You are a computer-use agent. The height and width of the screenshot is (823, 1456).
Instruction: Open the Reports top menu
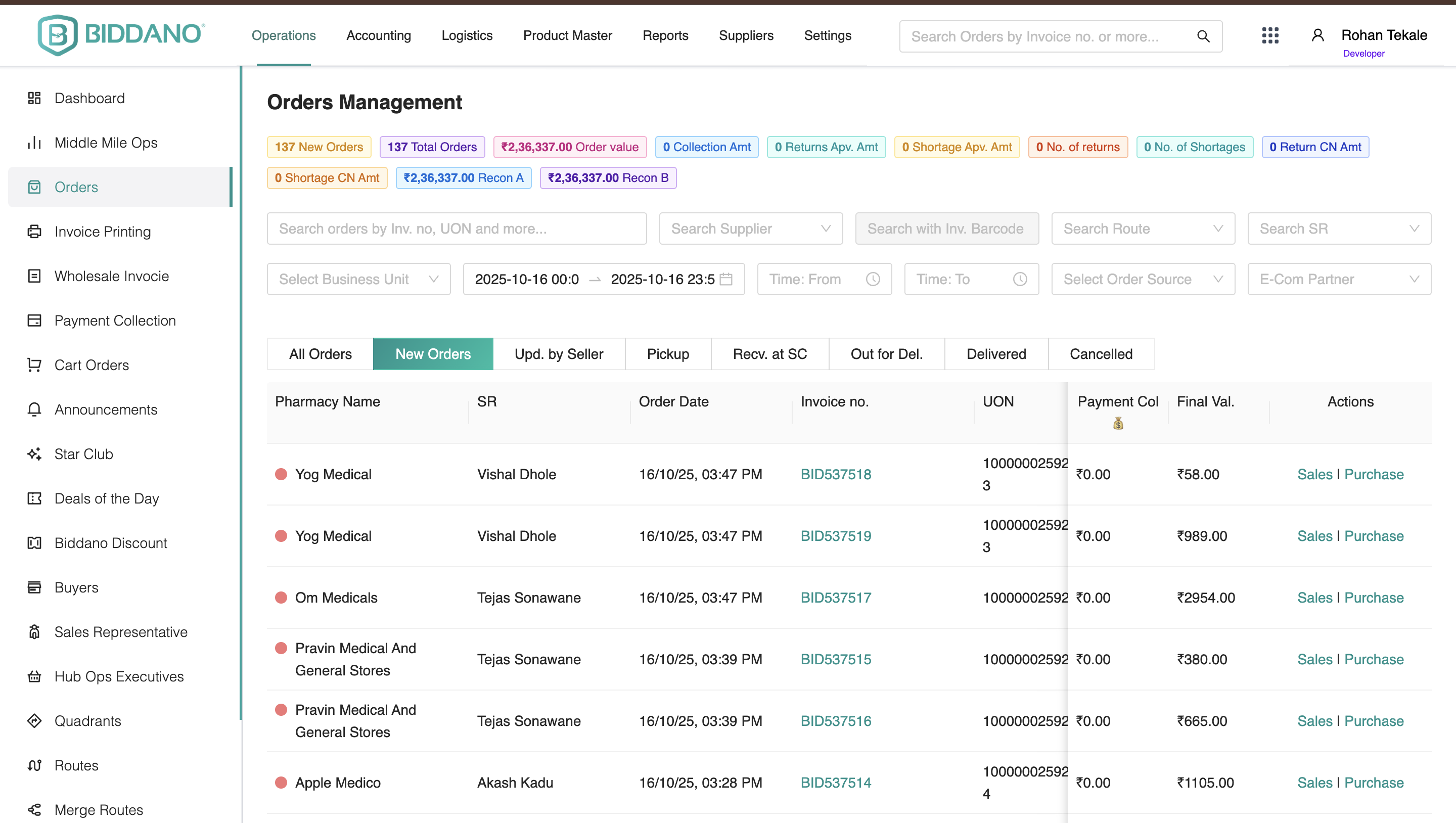coord(665,35)
